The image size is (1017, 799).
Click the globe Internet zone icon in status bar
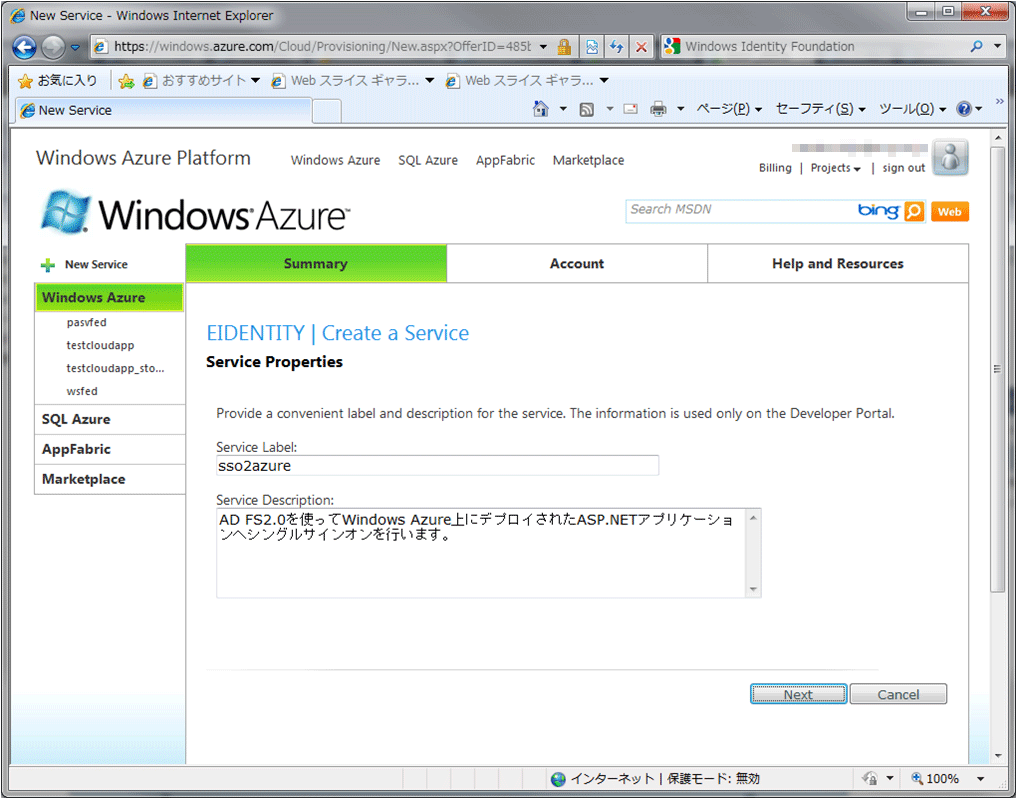click(x=558, y=779)
